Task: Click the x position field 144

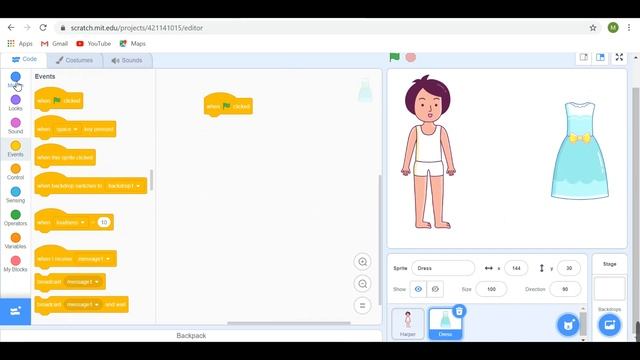Action: pos(516,268)
